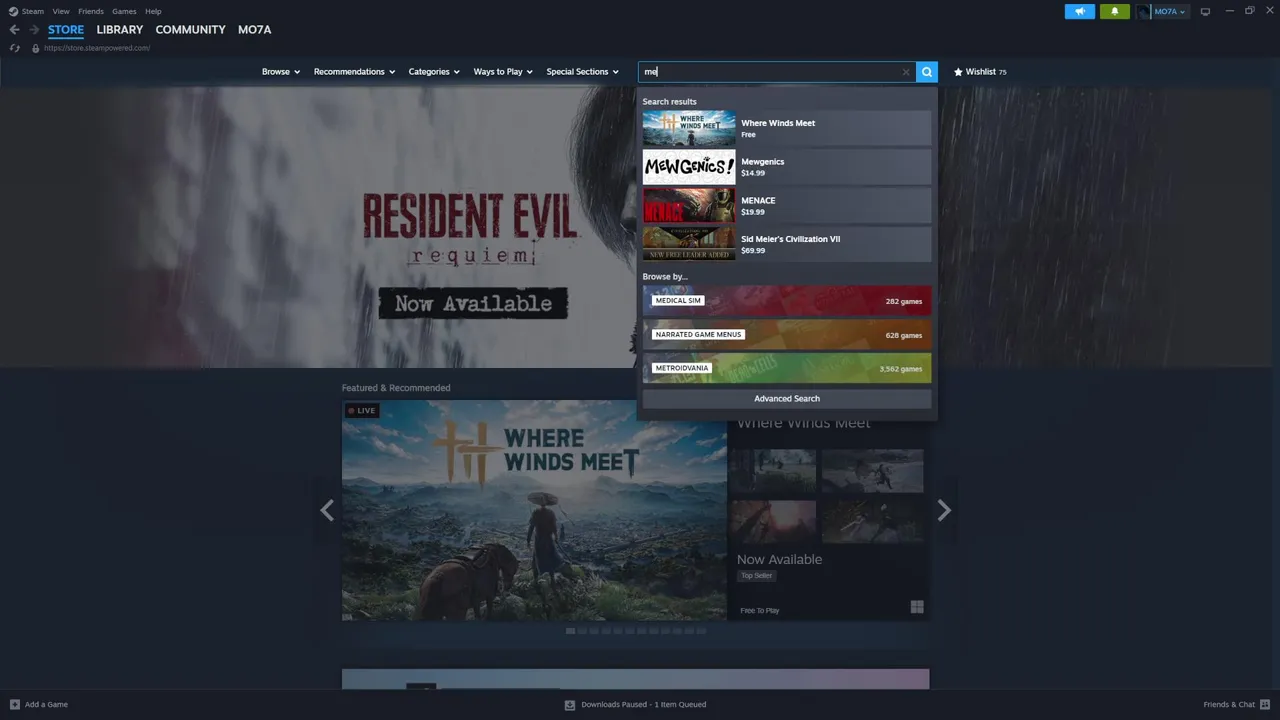The image size is (1280, 720).
Task: Click the blue search magnifier button
Action: pos(927,72)
